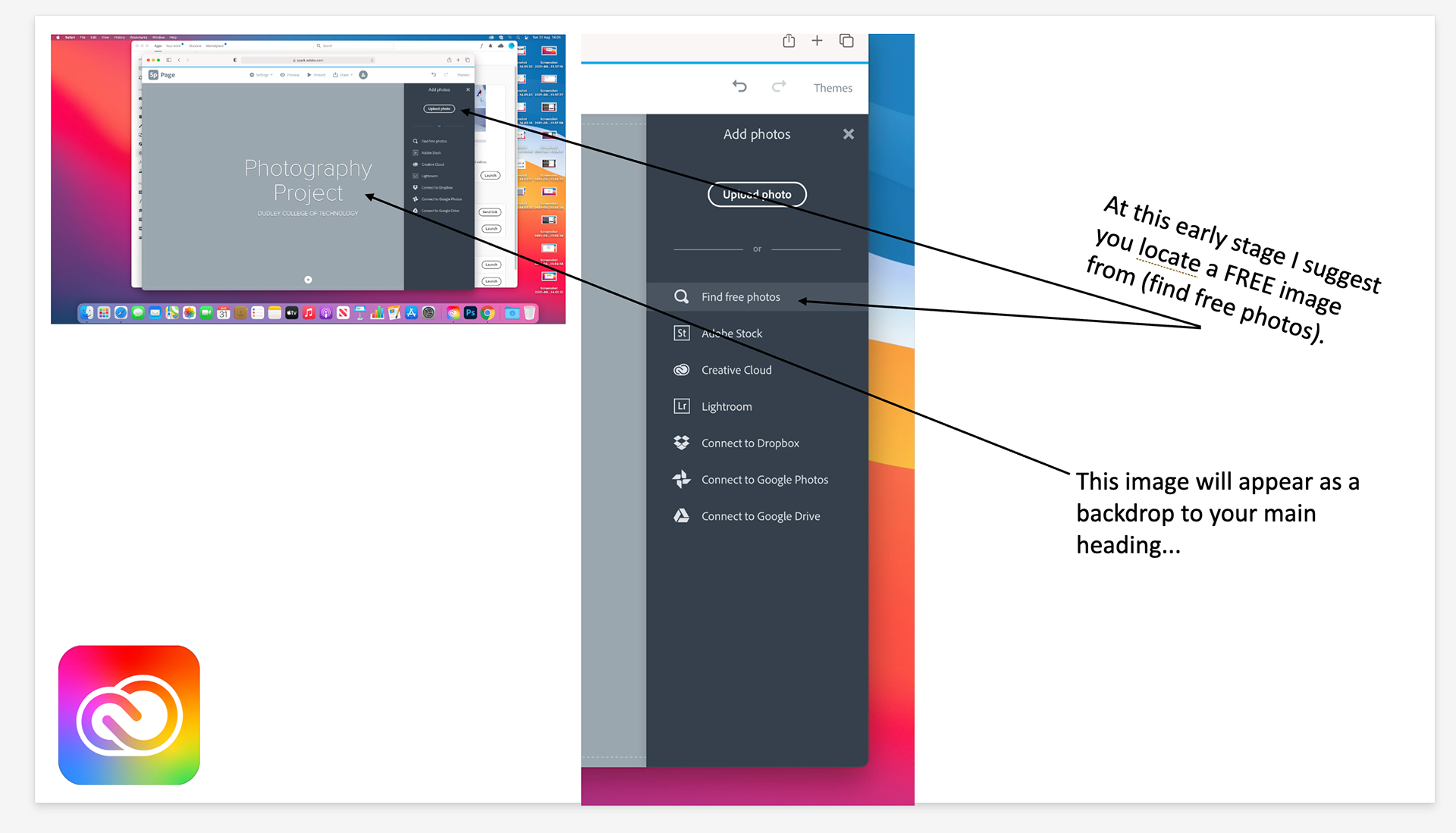Screen dimensions: 1456x833
Task: Close the Add photos panel
Action: 849,134
